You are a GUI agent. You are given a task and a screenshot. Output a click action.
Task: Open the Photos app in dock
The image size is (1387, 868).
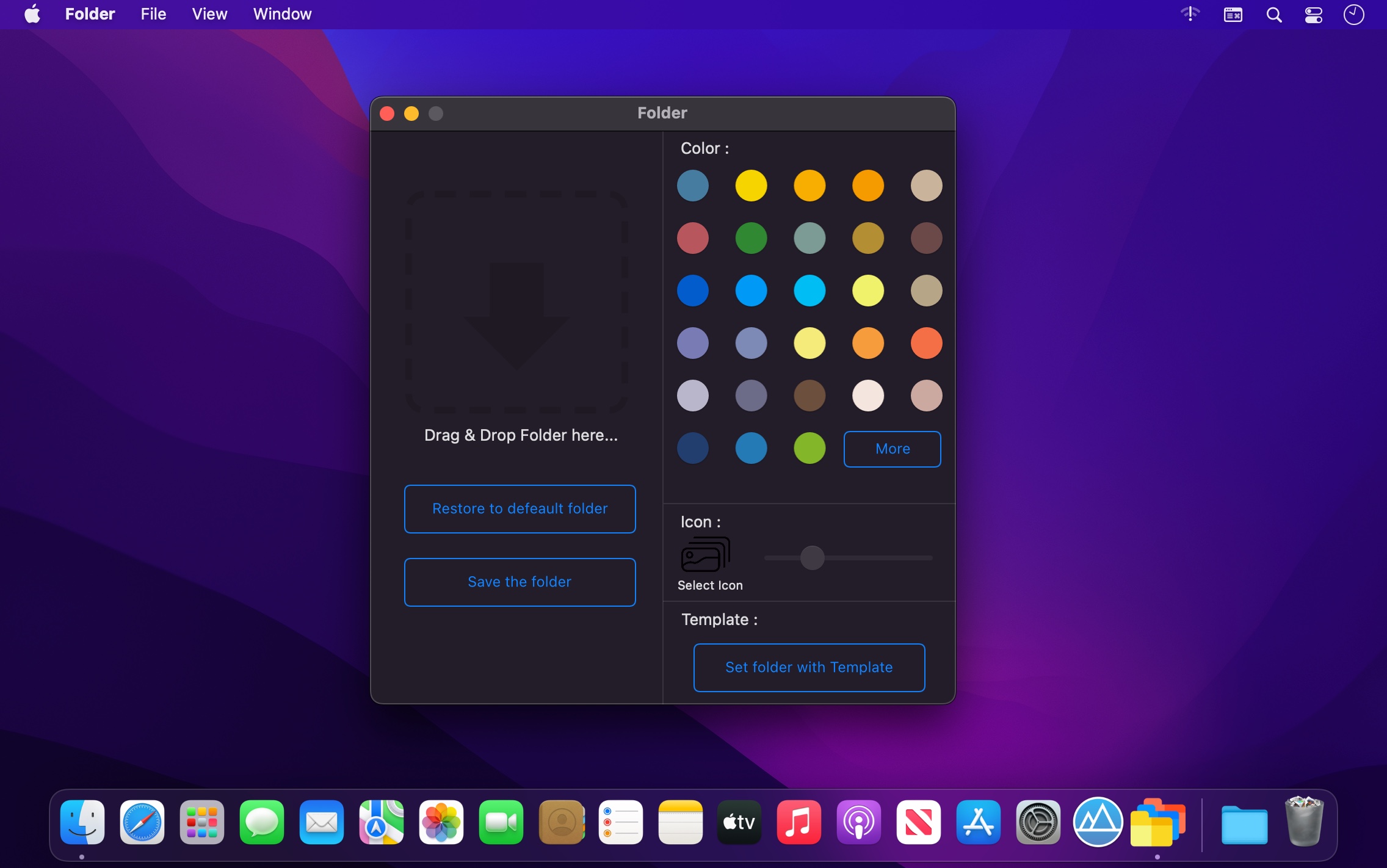tap(441, 822)
